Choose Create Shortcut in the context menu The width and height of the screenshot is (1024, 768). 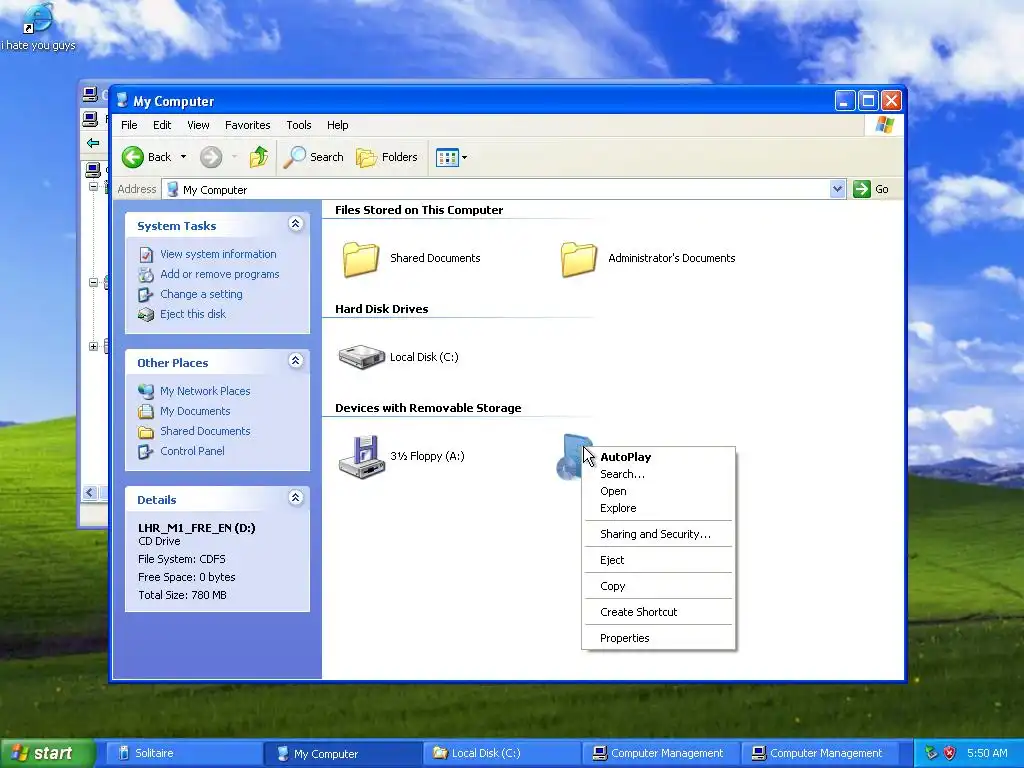[658, 612]
